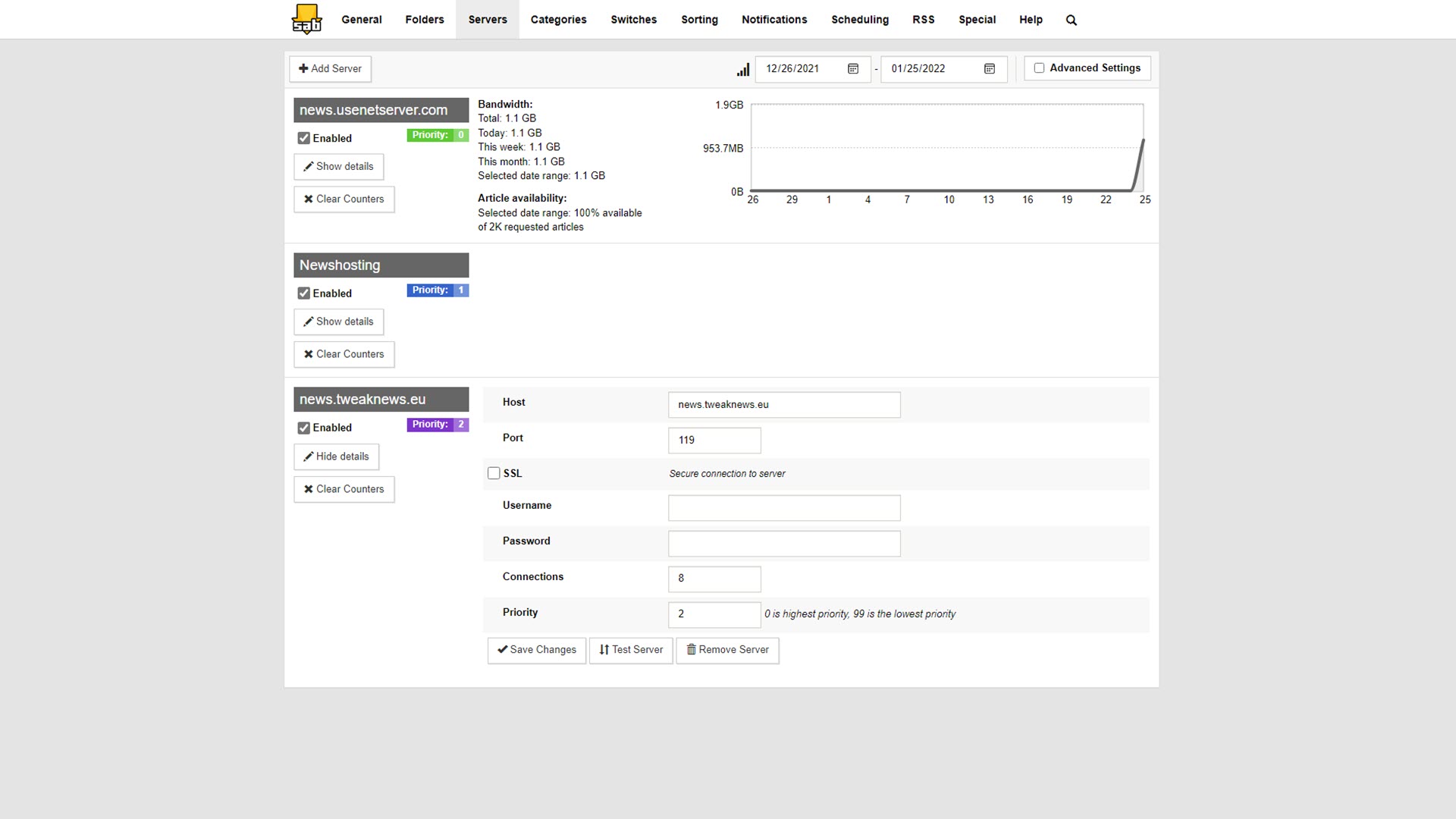This screenshot has height=819, width=1456.
Task: Click the blue Priority 1 badge
Action: click(x=438, y=290)
